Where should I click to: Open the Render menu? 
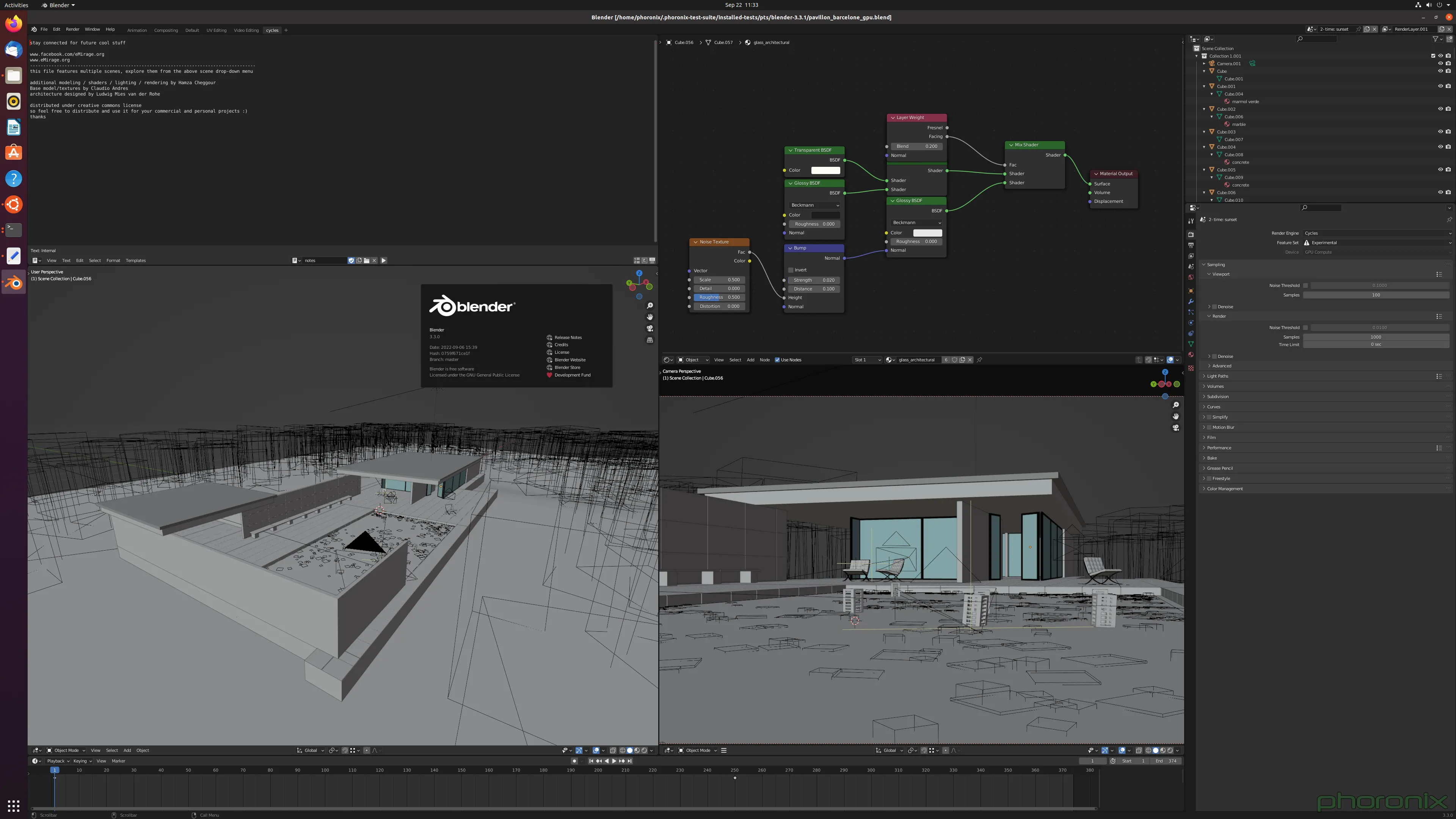[x=72, y=29]
